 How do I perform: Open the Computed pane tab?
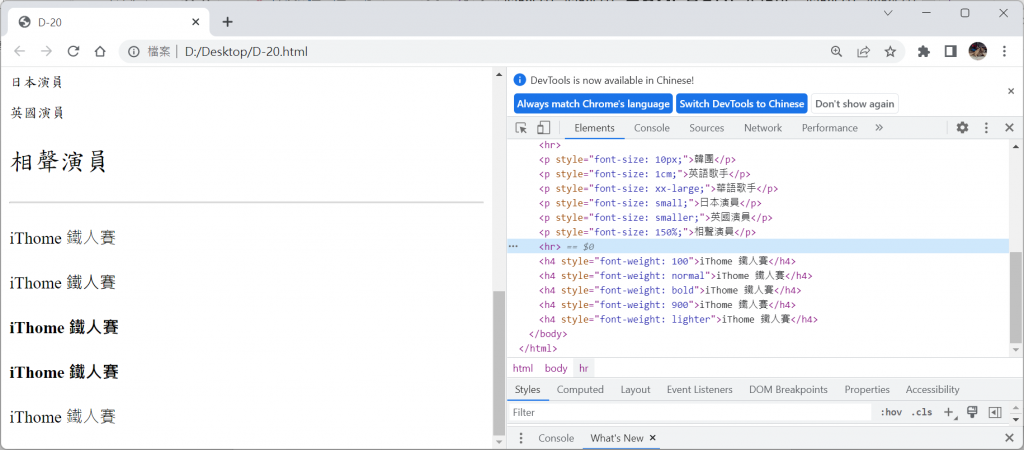point(580,390)
